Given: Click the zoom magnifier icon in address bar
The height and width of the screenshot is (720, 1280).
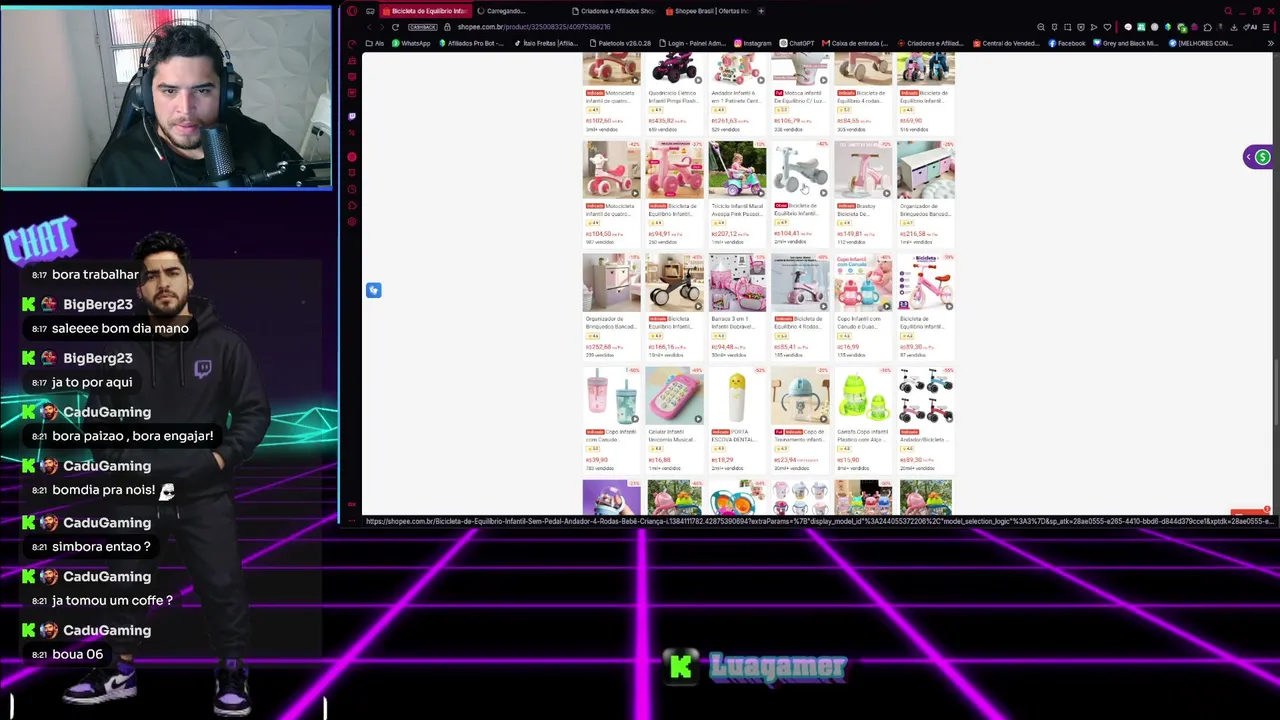Looking at the screenshot, I should click(x=1041, y=27).
